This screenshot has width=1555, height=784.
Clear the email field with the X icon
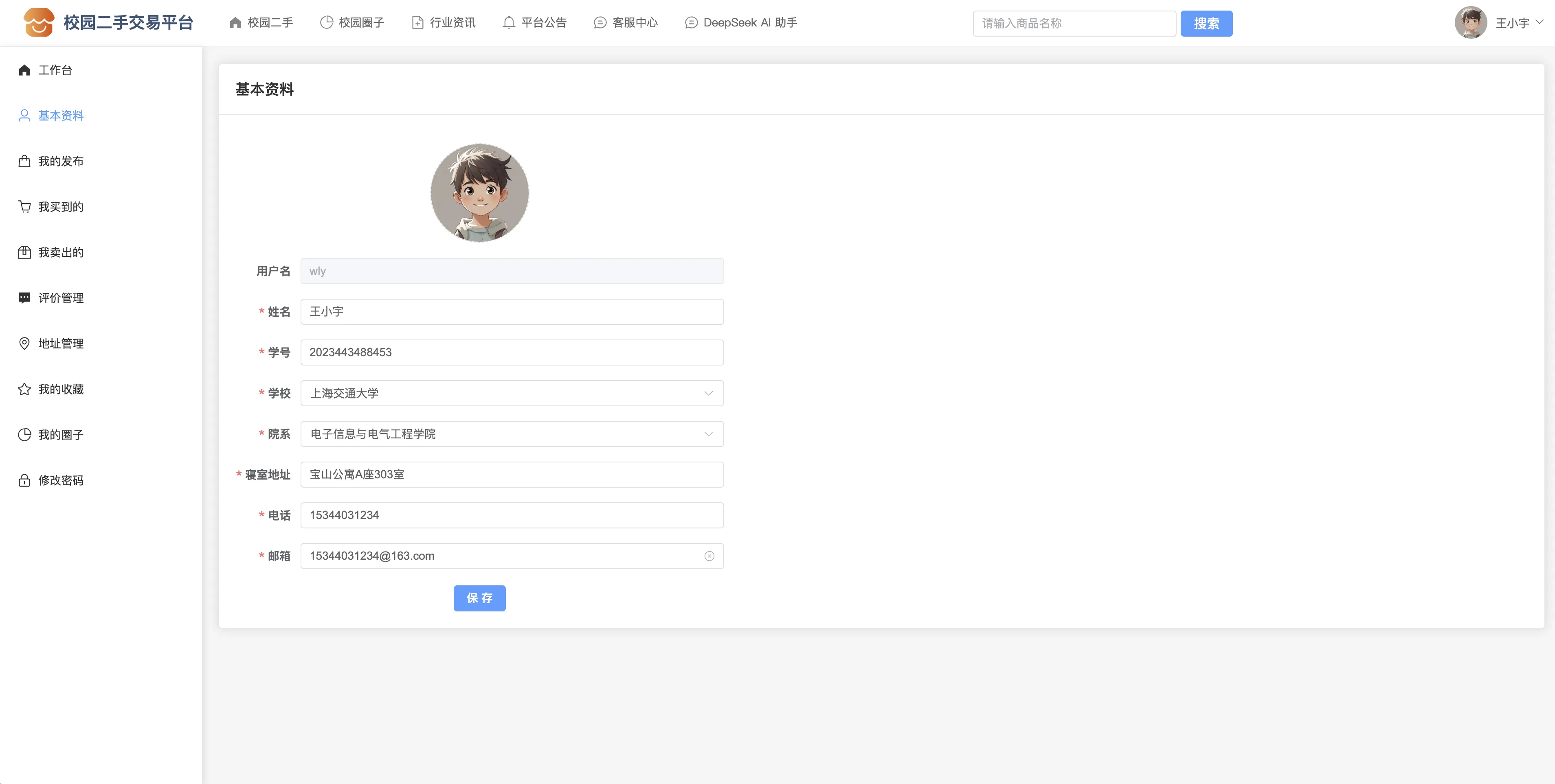tap(709, 556)
